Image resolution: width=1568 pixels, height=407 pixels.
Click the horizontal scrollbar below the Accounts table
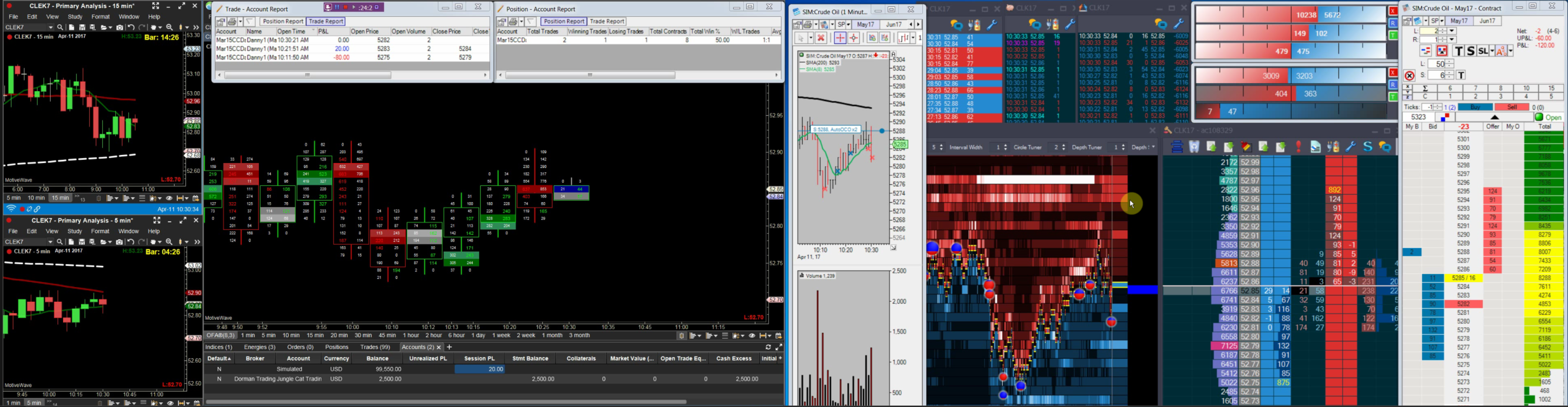click(446, 401)
